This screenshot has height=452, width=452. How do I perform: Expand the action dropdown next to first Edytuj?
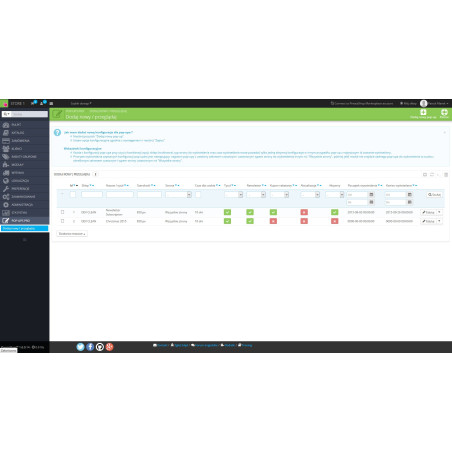click(439, 212)
